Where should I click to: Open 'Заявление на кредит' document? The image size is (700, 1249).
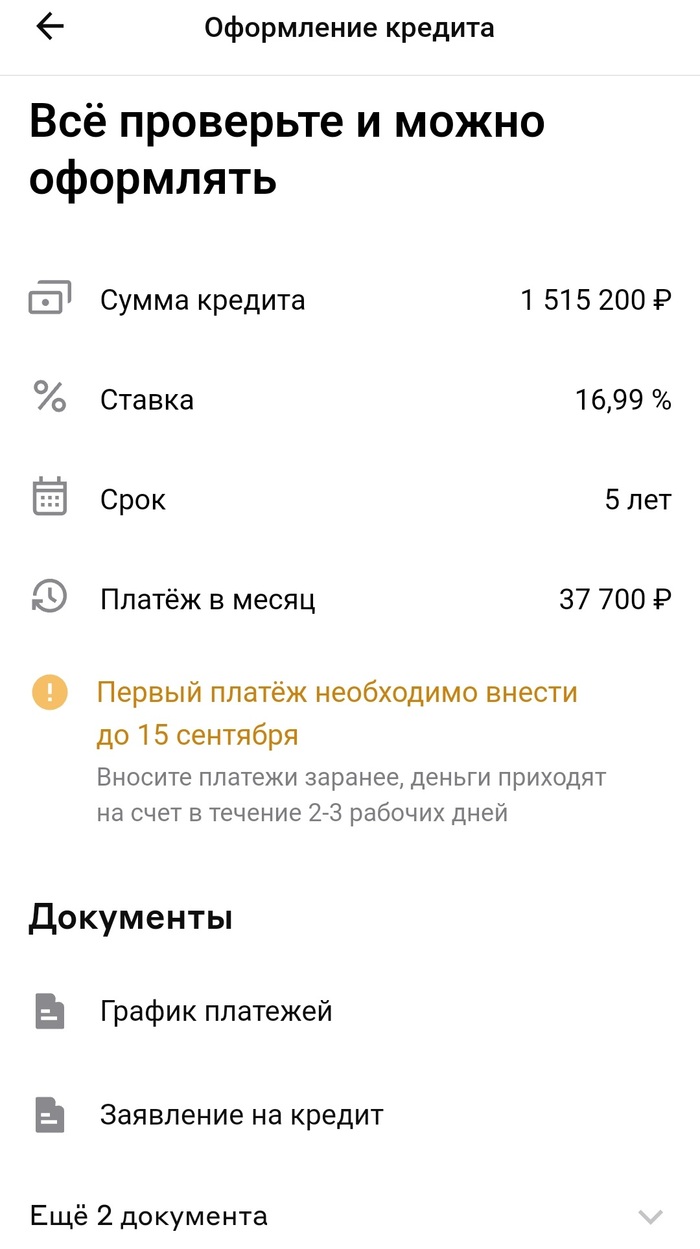click(x=241, y=1114)
